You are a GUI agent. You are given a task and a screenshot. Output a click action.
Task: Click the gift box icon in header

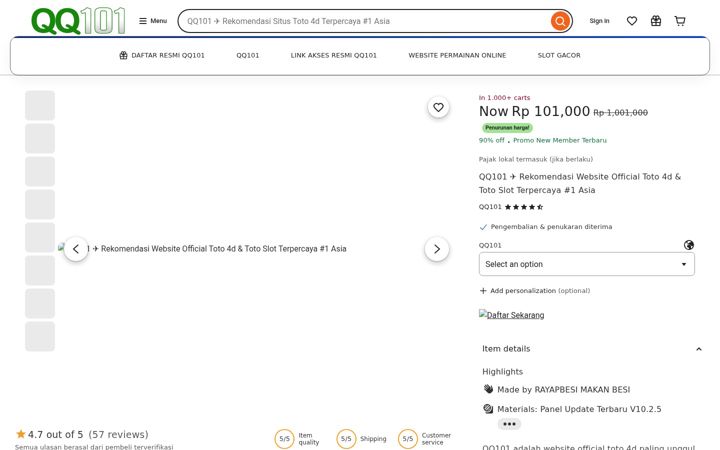point(656,21)
